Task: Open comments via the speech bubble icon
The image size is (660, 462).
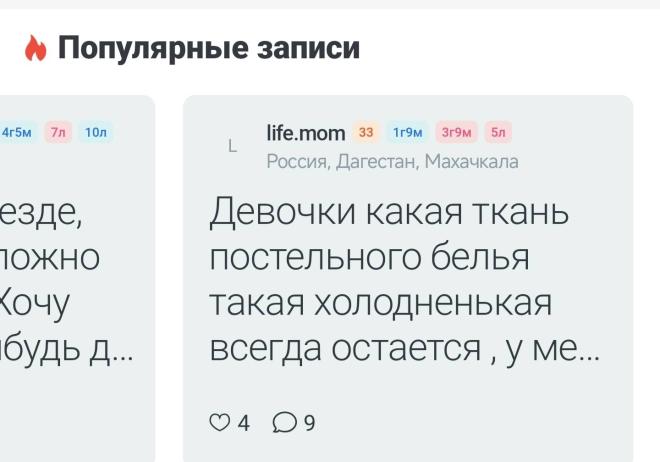Action: (x=285, y=422)
